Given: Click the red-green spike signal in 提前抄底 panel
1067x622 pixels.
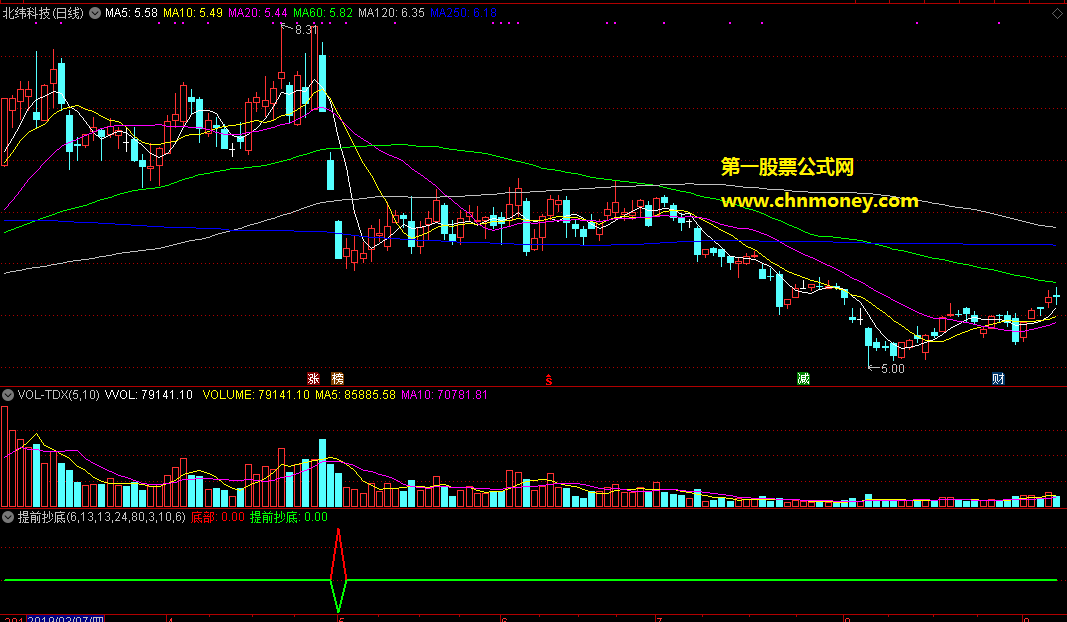Looking at the screenshot, I should click(338, 570).
